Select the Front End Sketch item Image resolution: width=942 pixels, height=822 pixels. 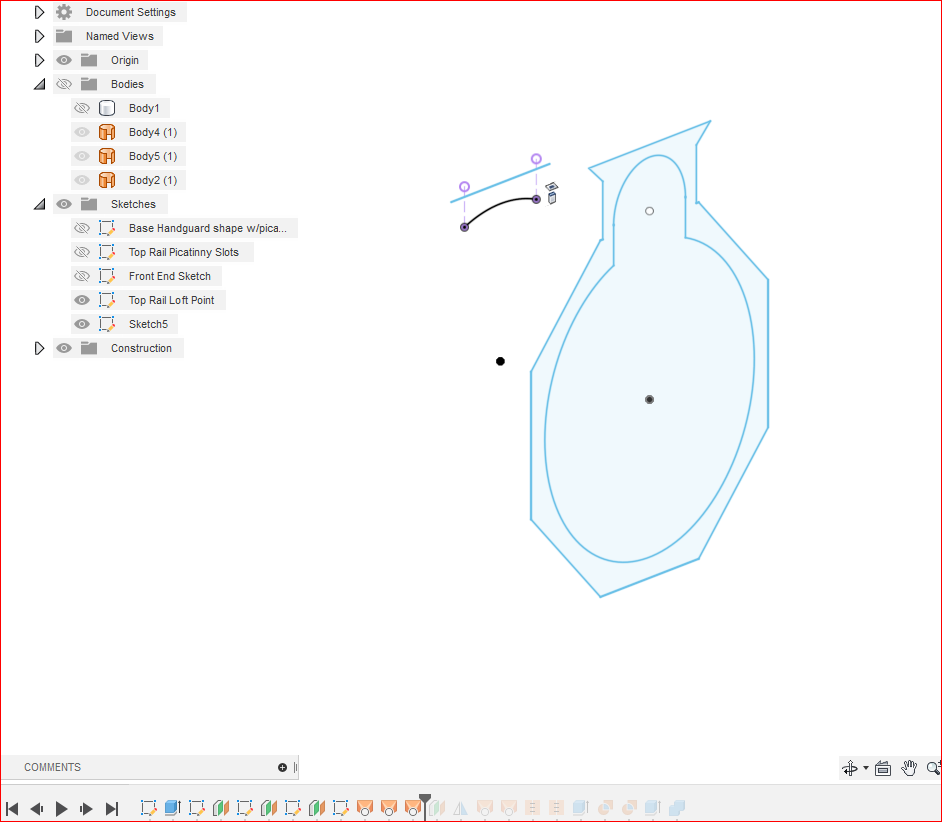170,275
